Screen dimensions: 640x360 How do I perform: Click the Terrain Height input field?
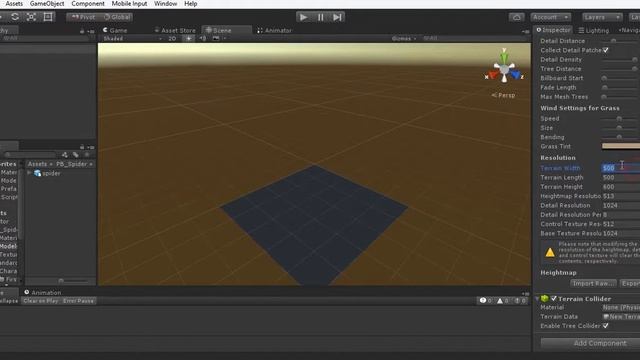pos(621,187)
